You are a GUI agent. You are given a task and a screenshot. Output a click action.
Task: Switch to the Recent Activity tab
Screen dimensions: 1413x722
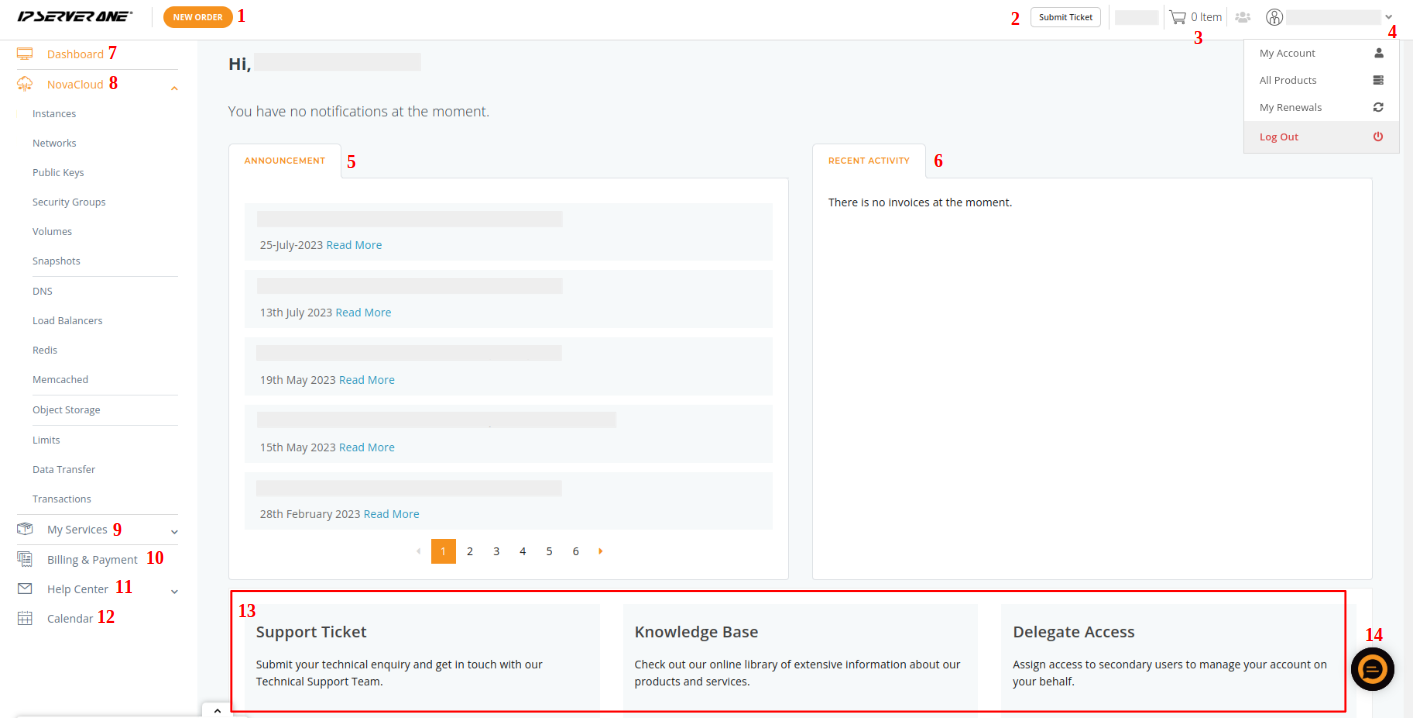coord(868,160)
